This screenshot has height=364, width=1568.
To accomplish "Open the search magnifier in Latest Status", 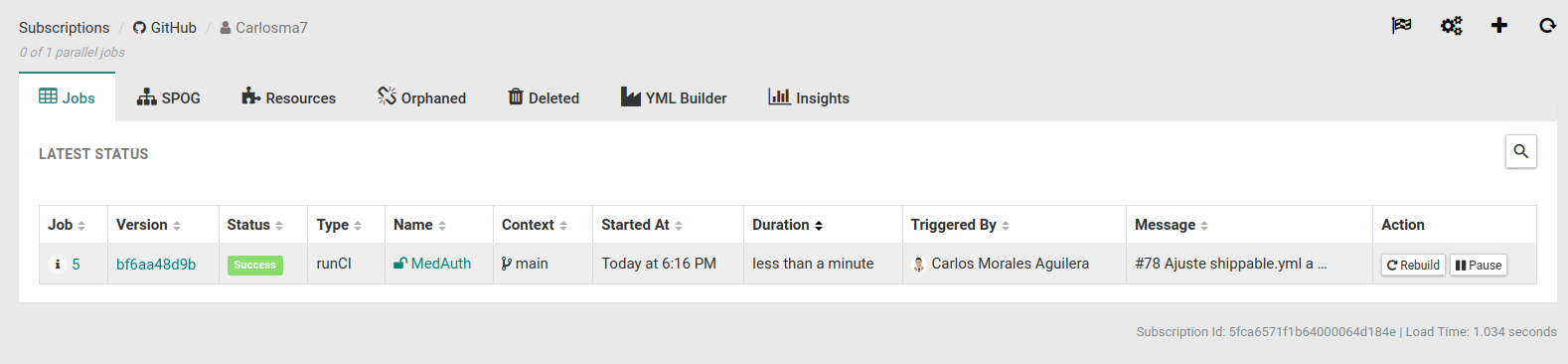I will 1521,151.
